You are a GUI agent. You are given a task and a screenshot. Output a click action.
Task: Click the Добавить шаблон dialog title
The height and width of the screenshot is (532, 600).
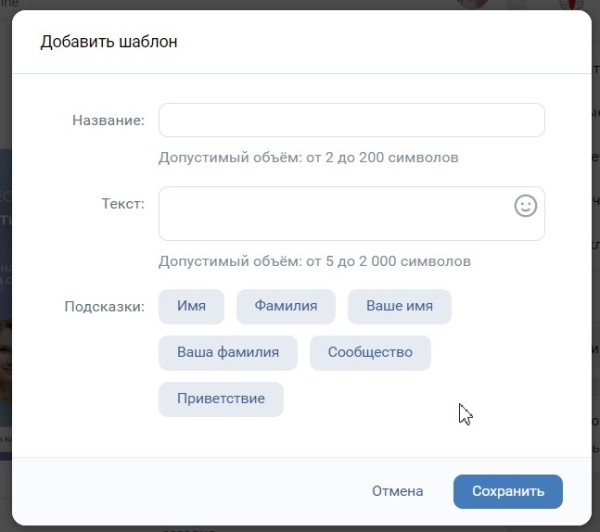[x=108, y=42]
